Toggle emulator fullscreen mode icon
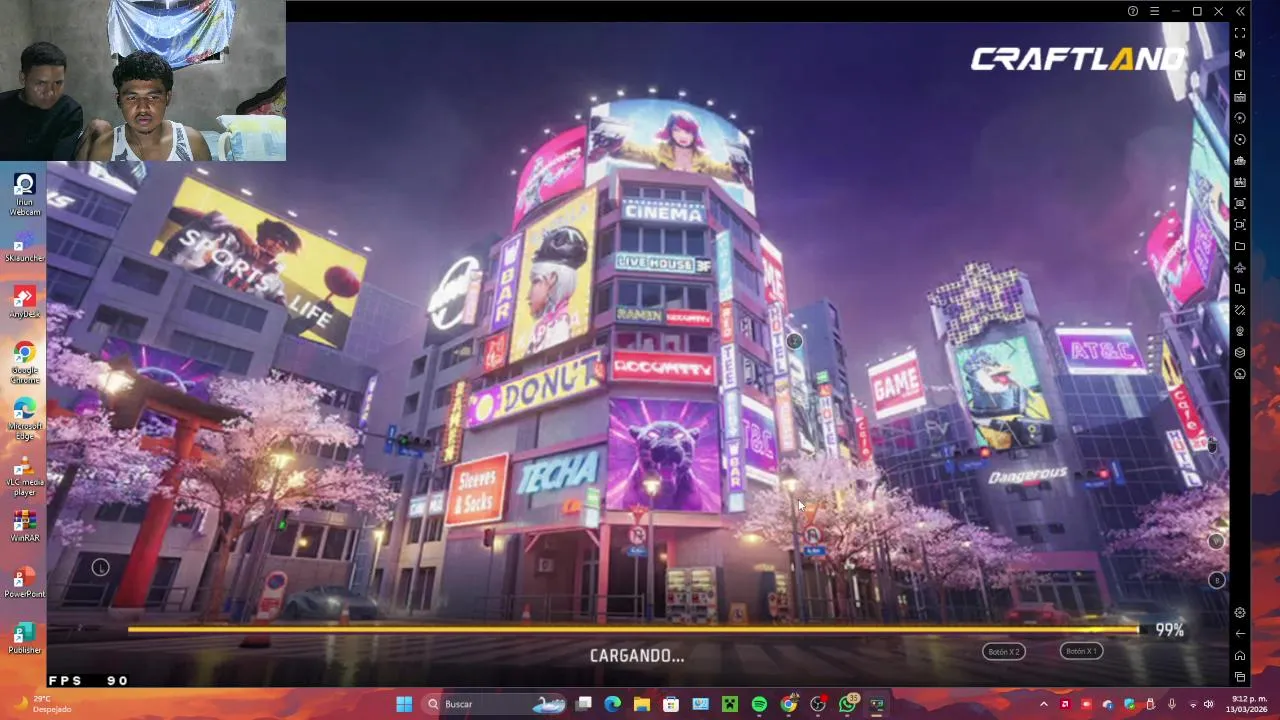1280x720 pixels. click(1240, 33)
